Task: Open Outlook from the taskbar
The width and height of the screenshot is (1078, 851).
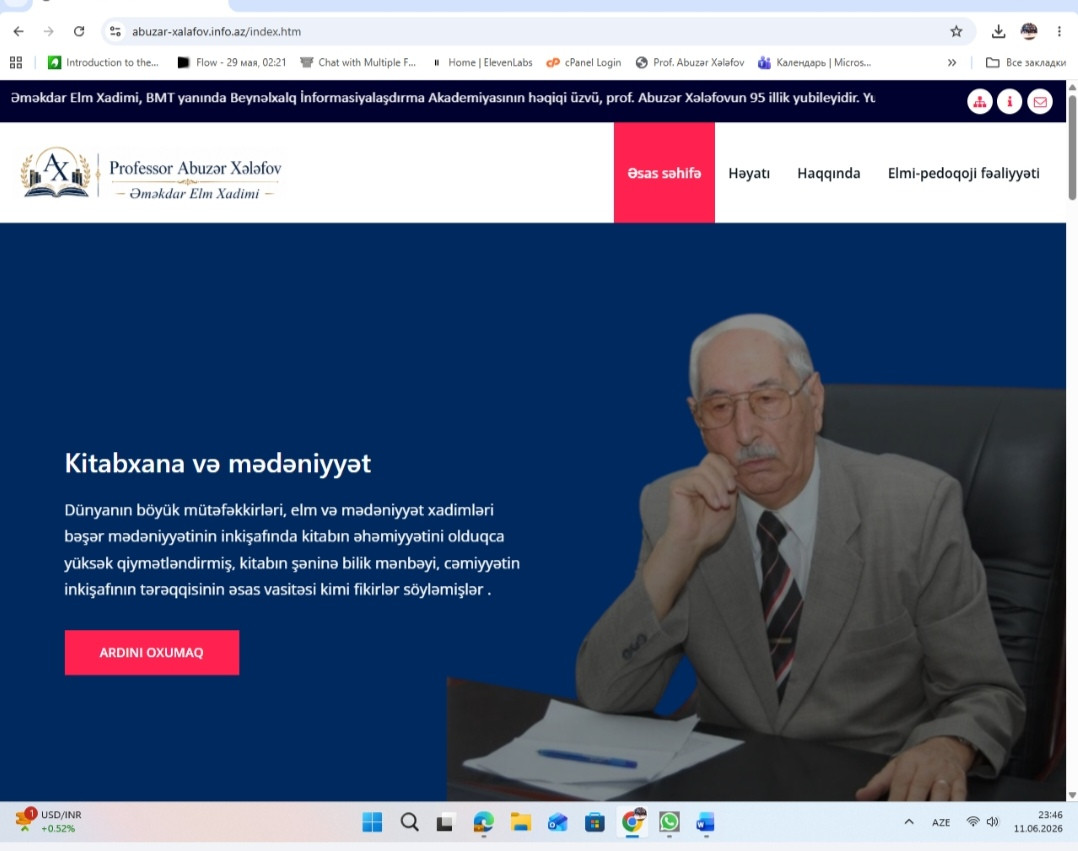Action: 558,821
